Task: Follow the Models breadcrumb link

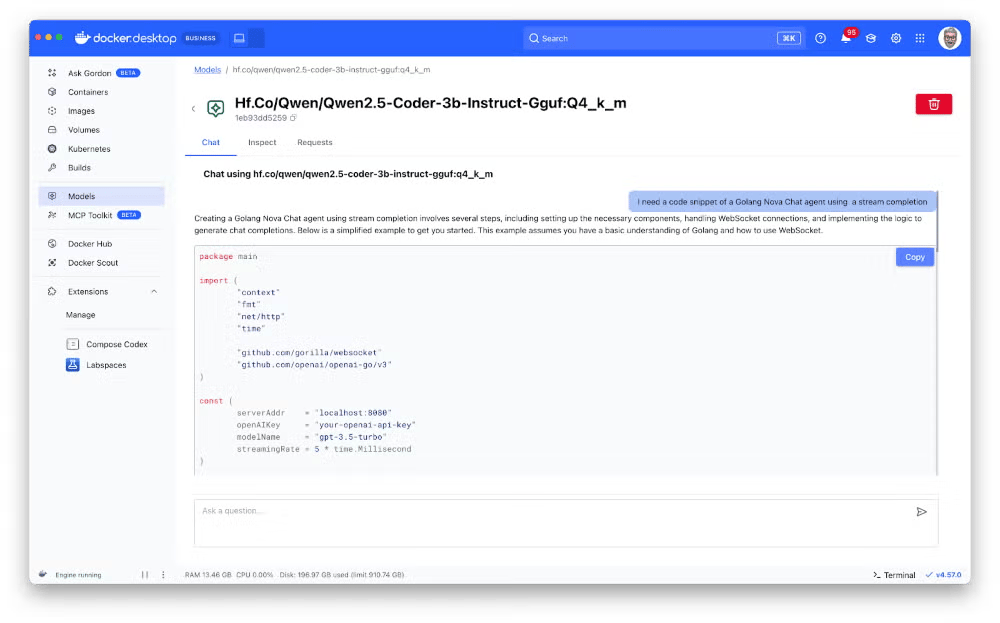Action: tap(207, 70)
